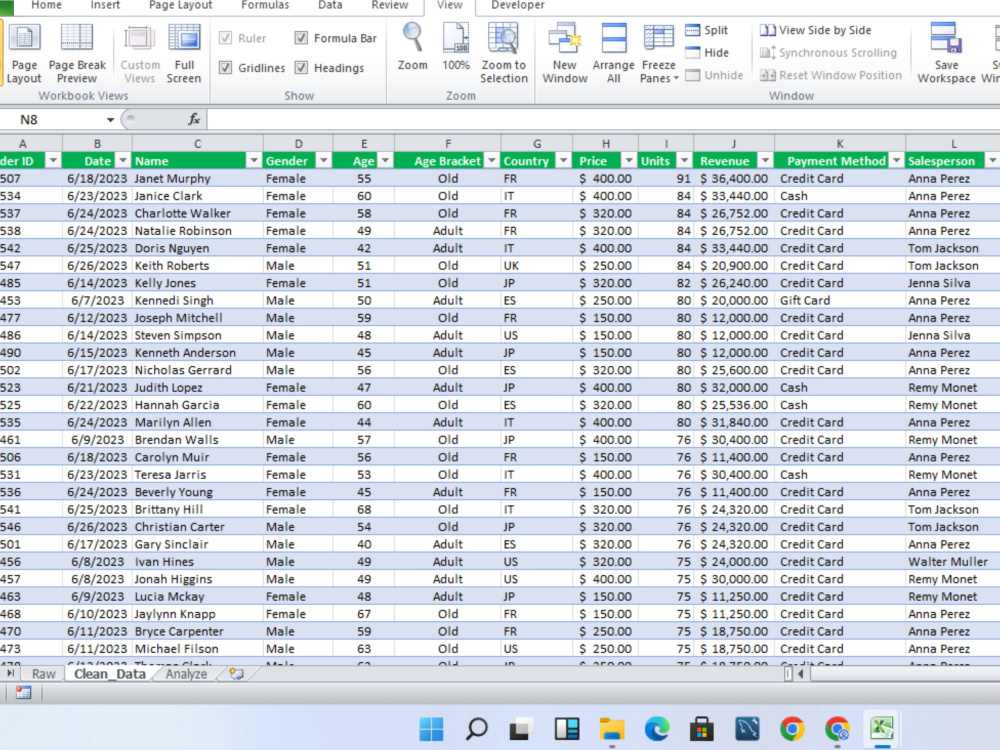Open the Age Bracket filter dropdown
This screenshot has height=750, width=1000.
[492, 161]
